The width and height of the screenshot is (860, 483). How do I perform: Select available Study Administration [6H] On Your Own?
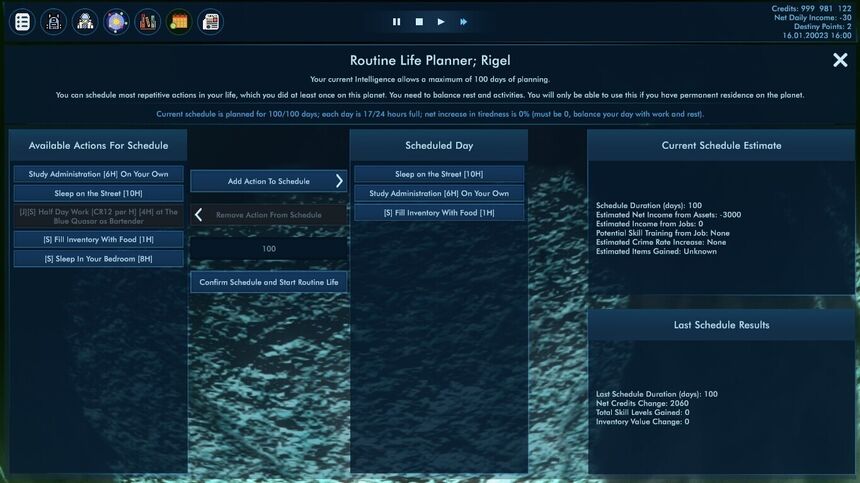(x=99, y=174)
